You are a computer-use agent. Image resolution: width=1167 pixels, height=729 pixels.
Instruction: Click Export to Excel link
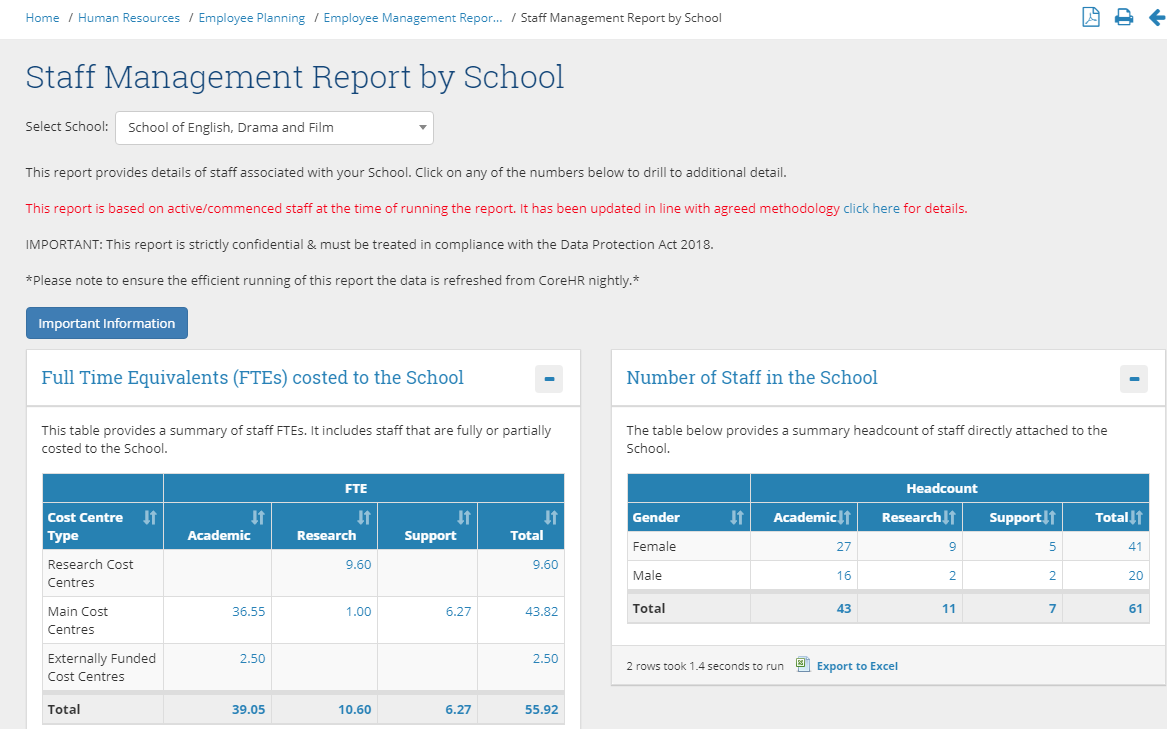pyautogui.click(x=857, y=666)
